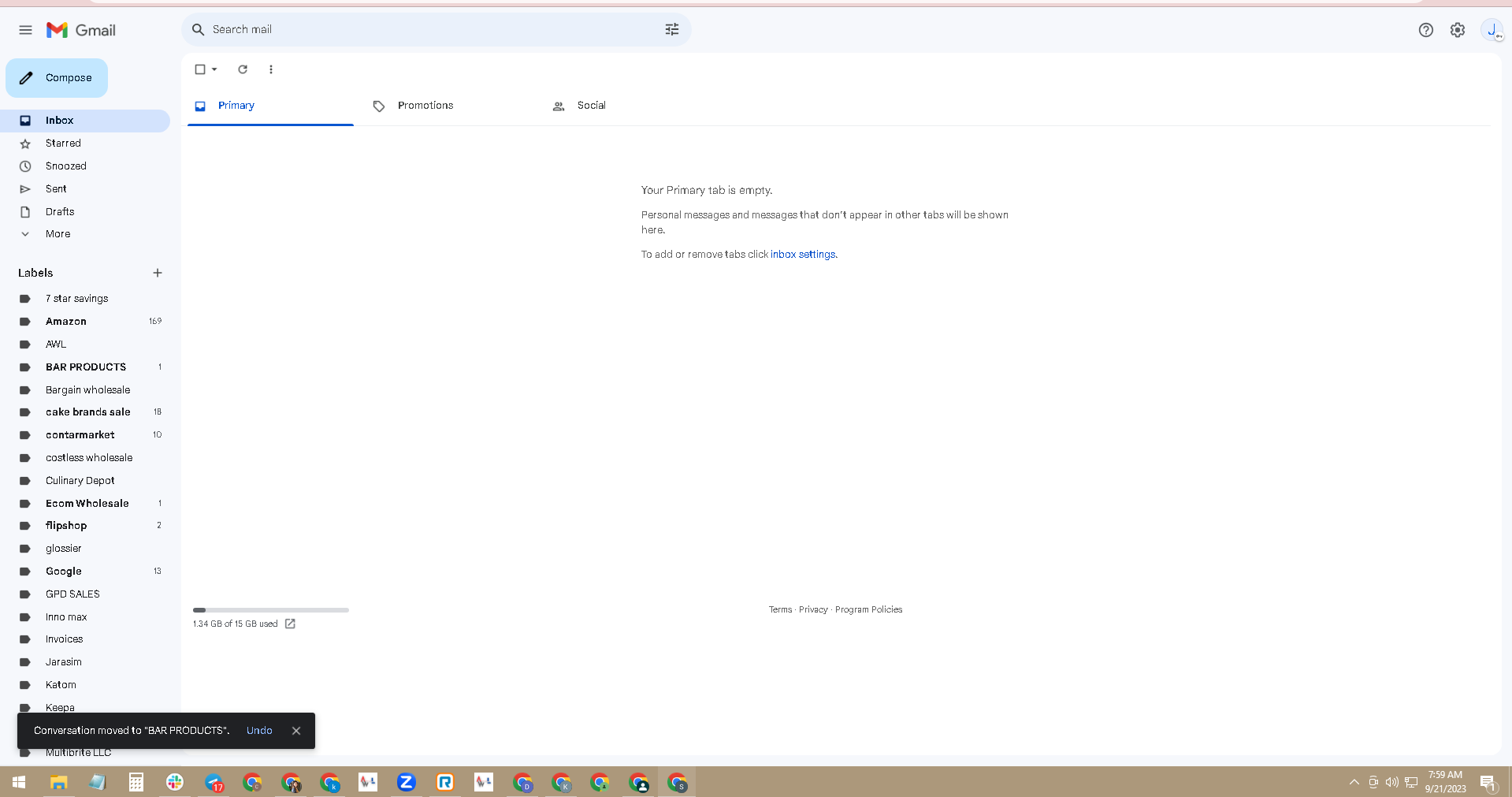The width and height of the screenshot is (1512, 797).
Task: Click the storage usage progress bar
Action: point(271,610)
